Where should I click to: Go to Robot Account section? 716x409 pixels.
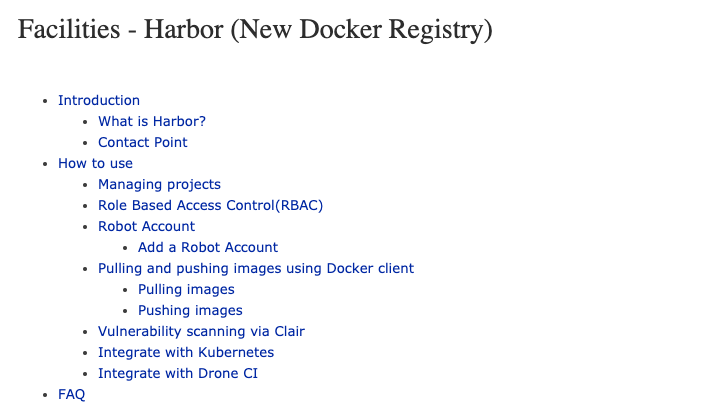pos(147,226)
